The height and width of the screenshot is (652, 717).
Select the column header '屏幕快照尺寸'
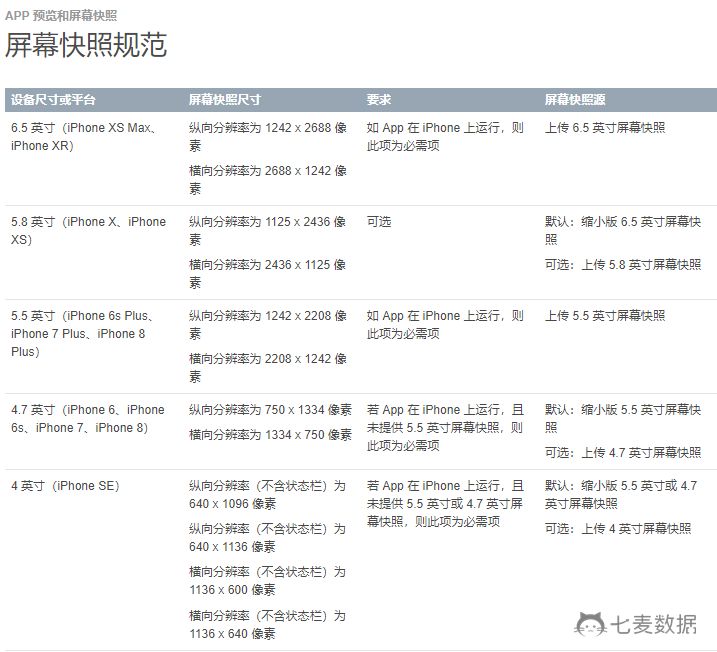coord(225,100)
